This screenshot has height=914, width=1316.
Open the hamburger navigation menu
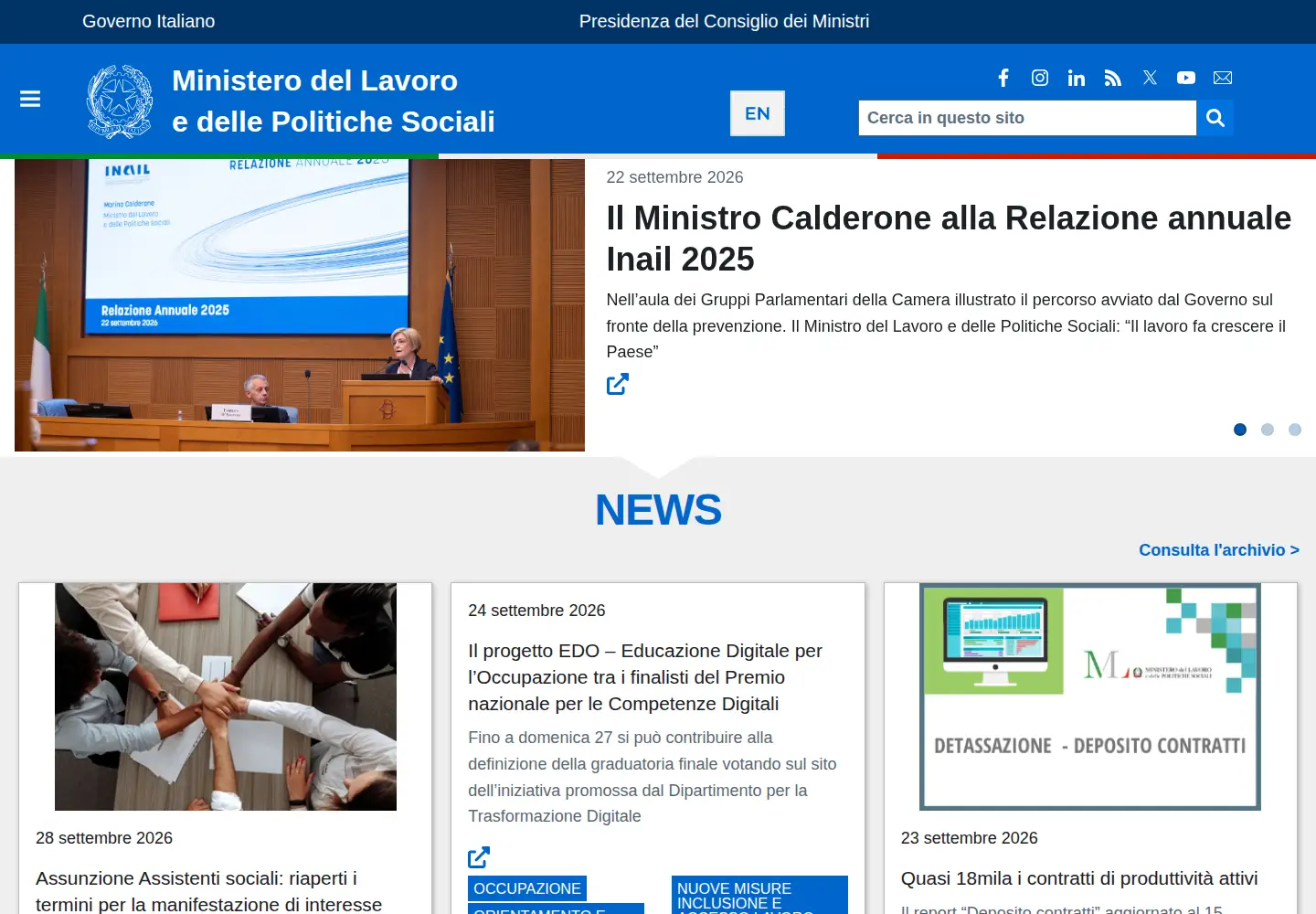click(30, 99)
